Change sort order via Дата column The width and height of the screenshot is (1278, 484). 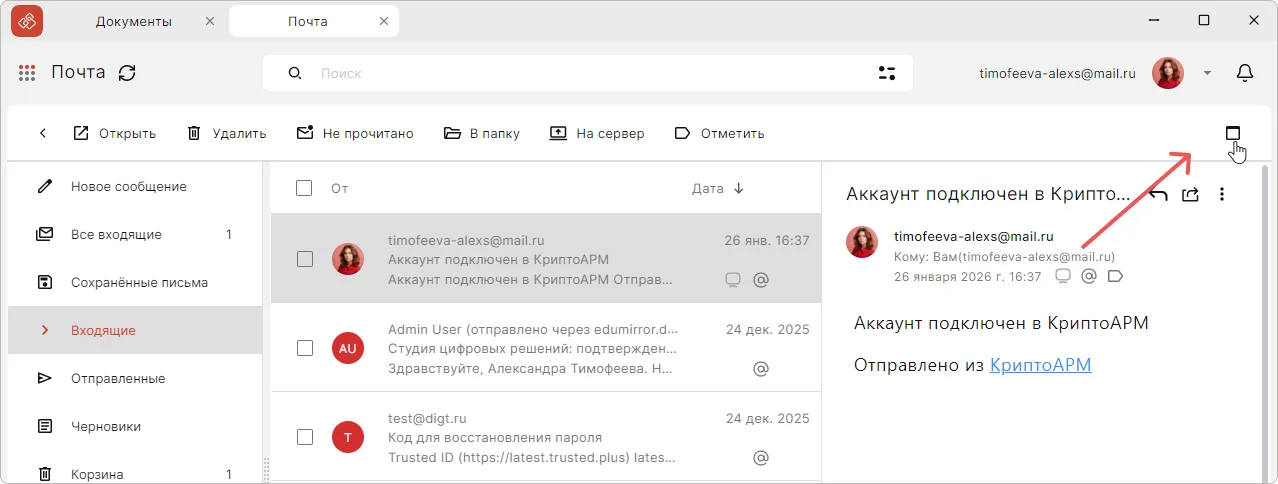pos(717,188)
